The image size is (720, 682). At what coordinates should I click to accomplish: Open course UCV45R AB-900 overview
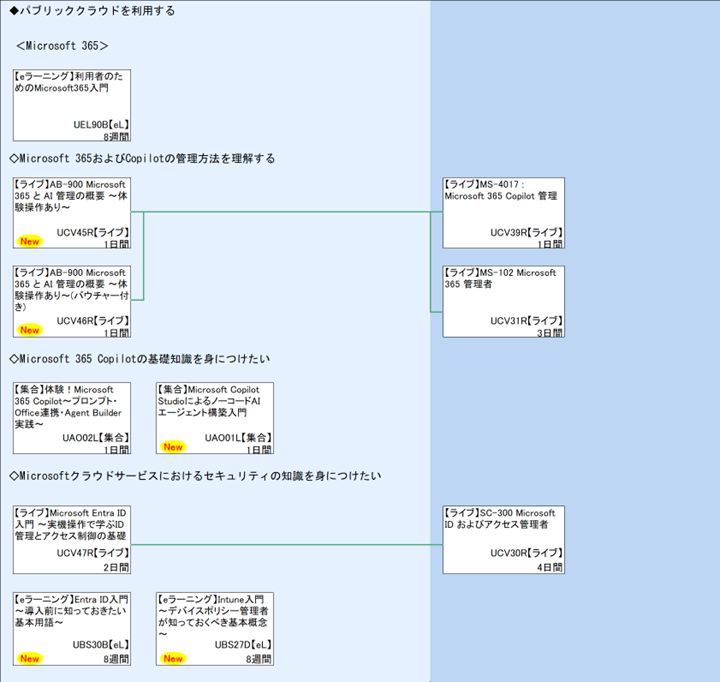point(72,213)
